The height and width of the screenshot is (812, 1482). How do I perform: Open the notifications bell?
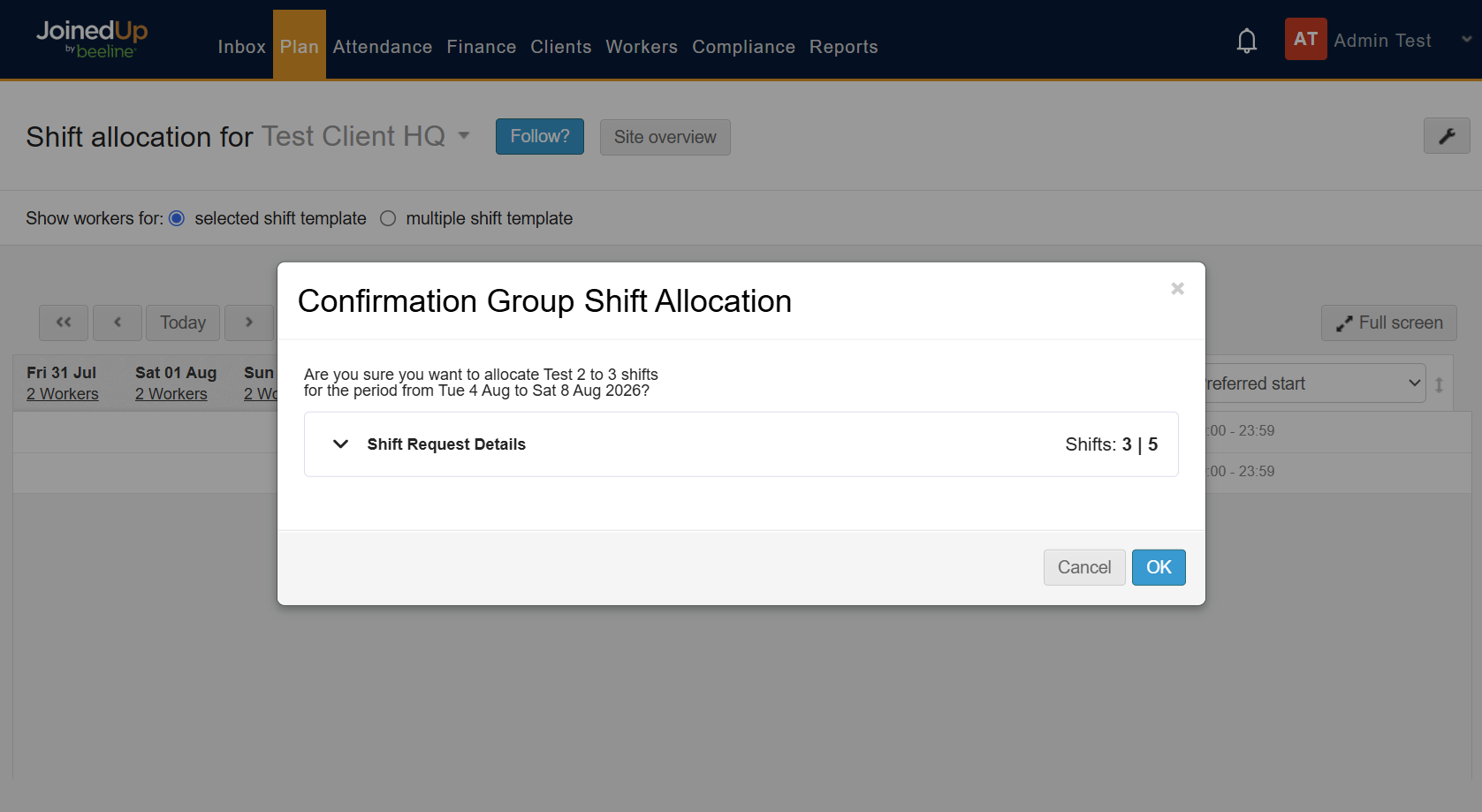click(x=1246, y=41)
